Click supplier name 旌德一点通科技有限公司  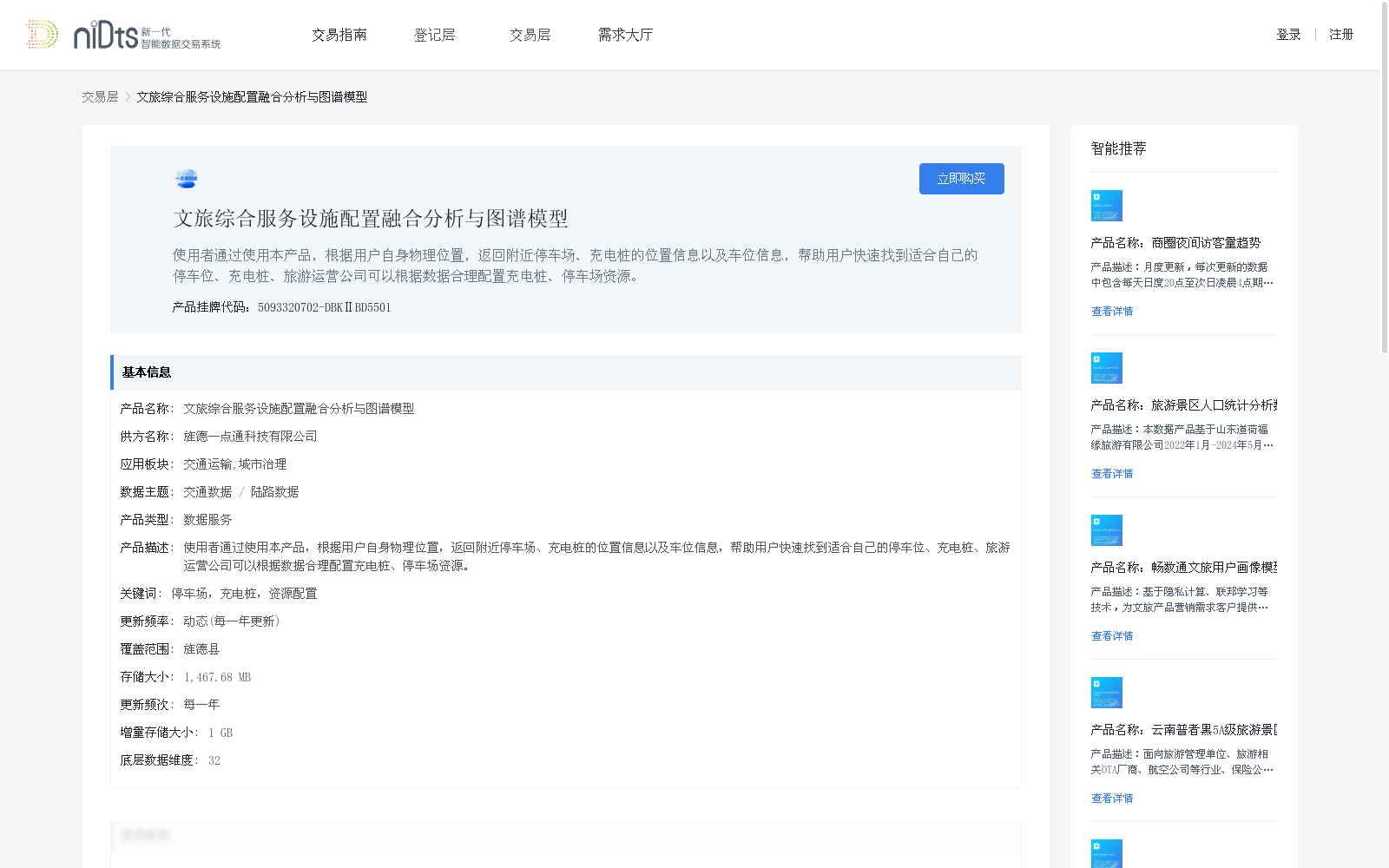(x=250, y=437)
